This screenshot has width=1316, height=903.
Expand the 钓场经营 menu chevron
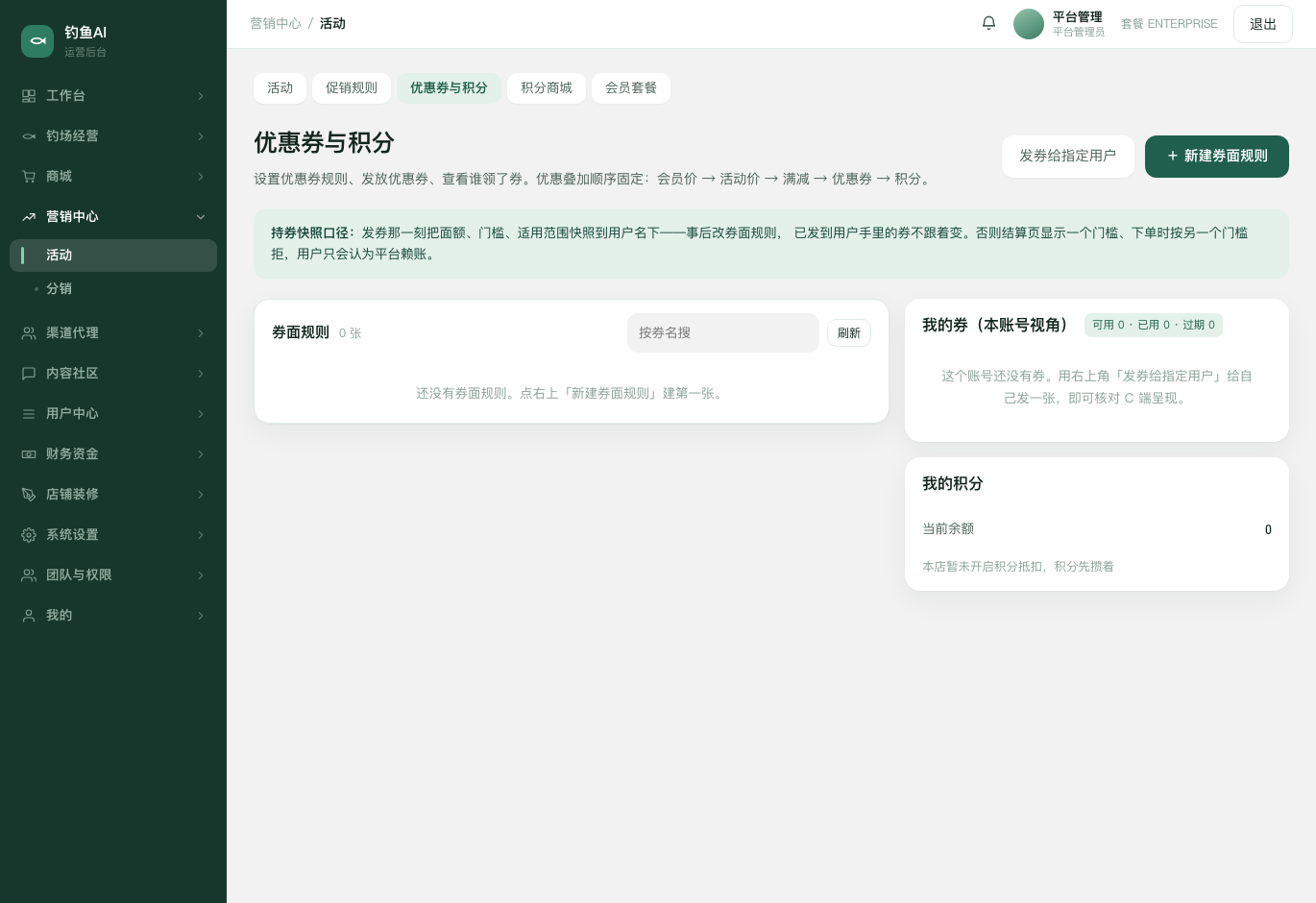pos(201,136)
